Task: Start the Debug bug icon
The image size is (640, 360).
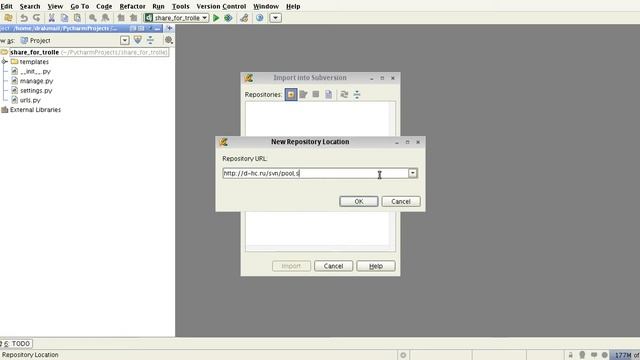Action: pos(229,18)
